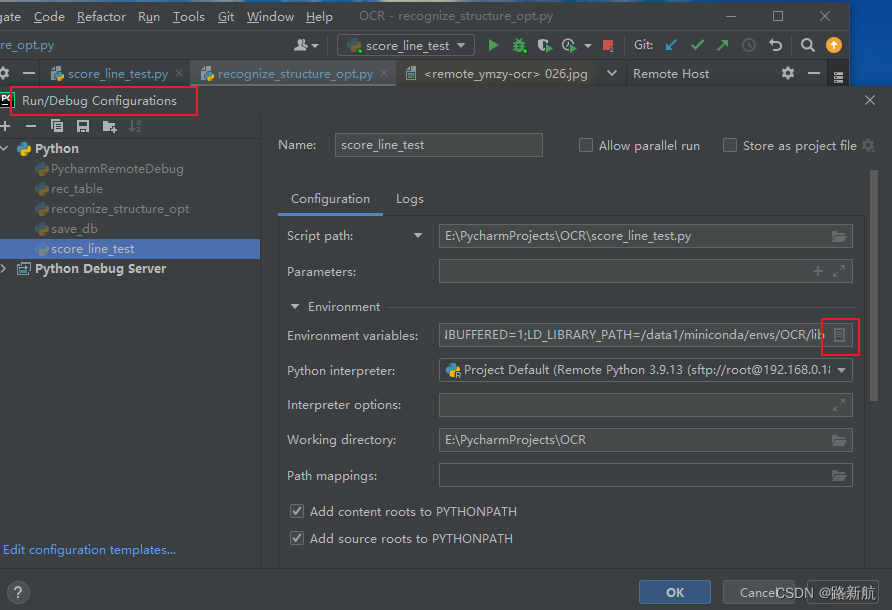This screenshot has width=892, height=610.
Task: Switch to the Logs tab
Action: (x=410, y=199)
